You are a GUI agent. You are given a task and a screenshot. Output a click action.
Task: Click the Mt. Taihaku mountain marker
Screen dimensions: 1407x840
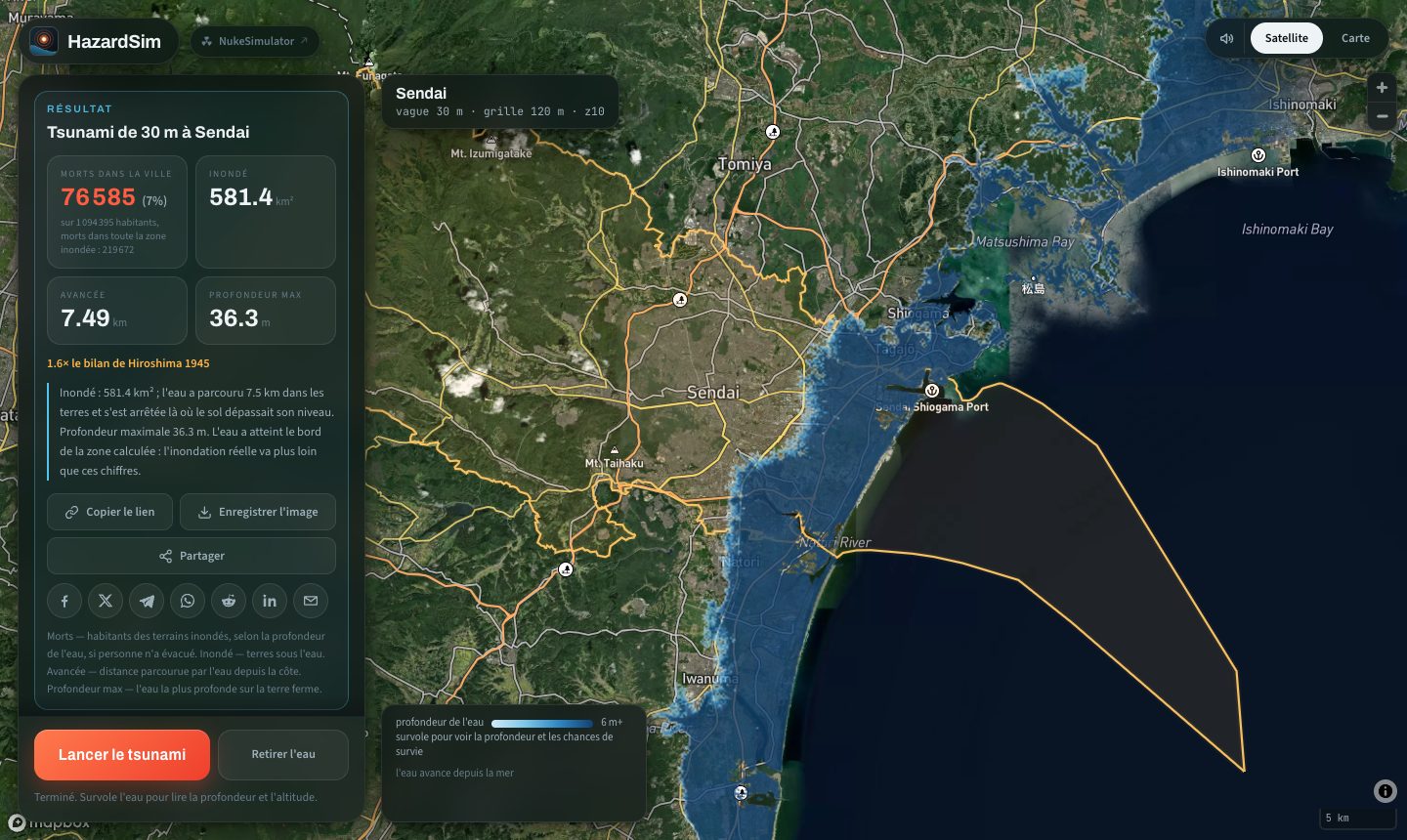(x=615, y=450)
